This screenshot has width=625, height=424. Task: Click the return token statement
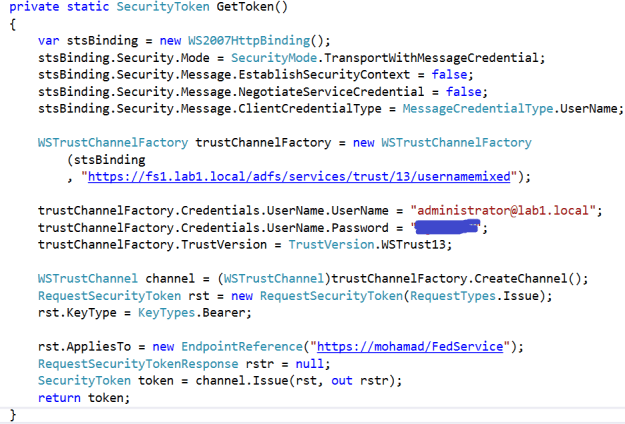point(83,397)
